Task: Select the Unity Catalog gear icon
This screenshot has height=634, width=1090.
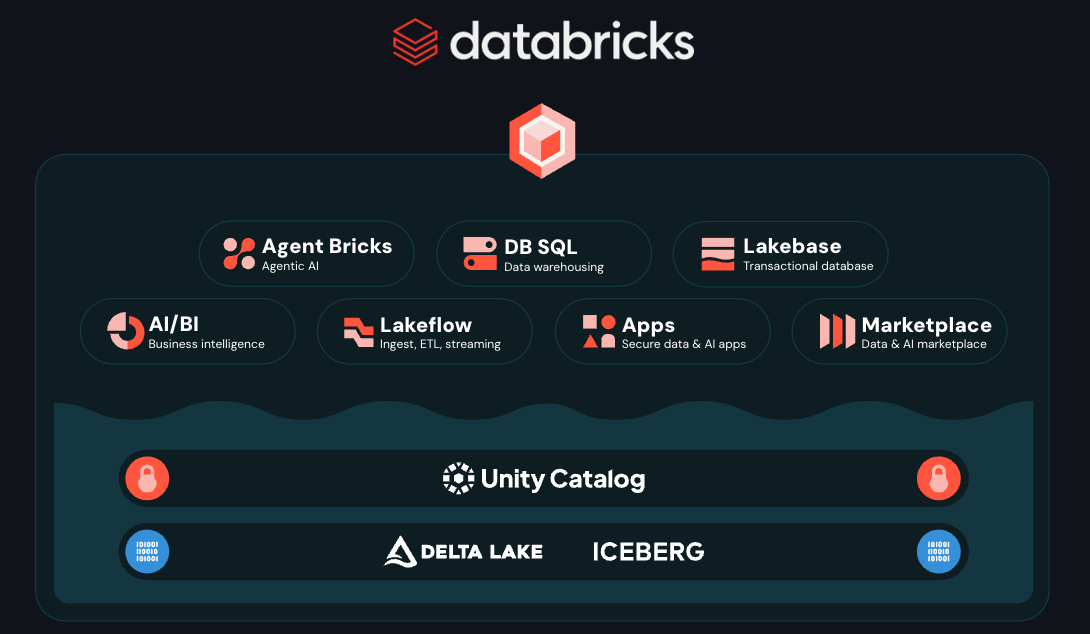Action: click(x=458, y=478)
